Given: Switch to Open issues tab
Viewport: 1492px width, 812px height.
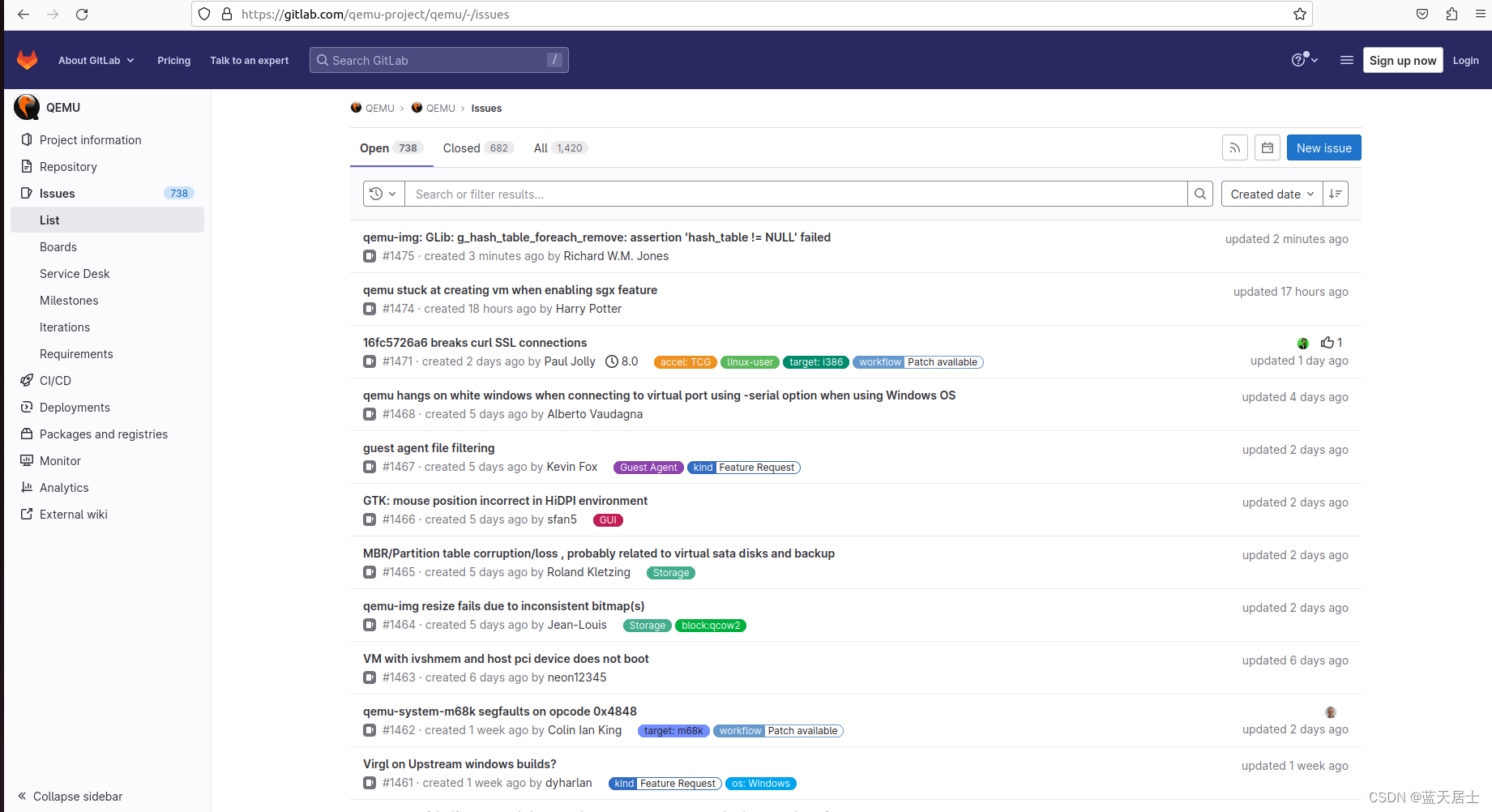Looking at the screenshot, I should [391, 147].
